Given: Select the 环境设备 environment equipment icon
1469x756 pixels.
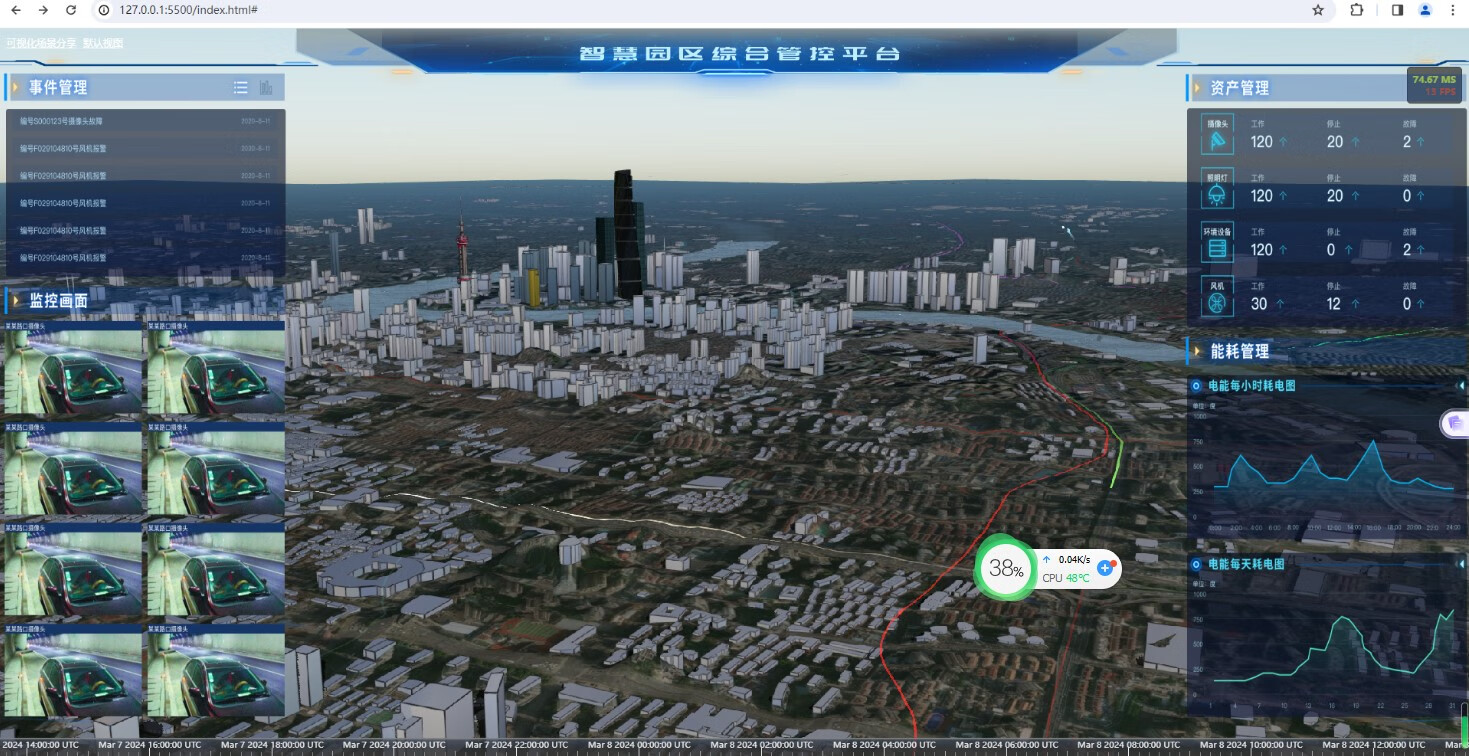Looking at the screenshot, I should (x=1217, y=244).
